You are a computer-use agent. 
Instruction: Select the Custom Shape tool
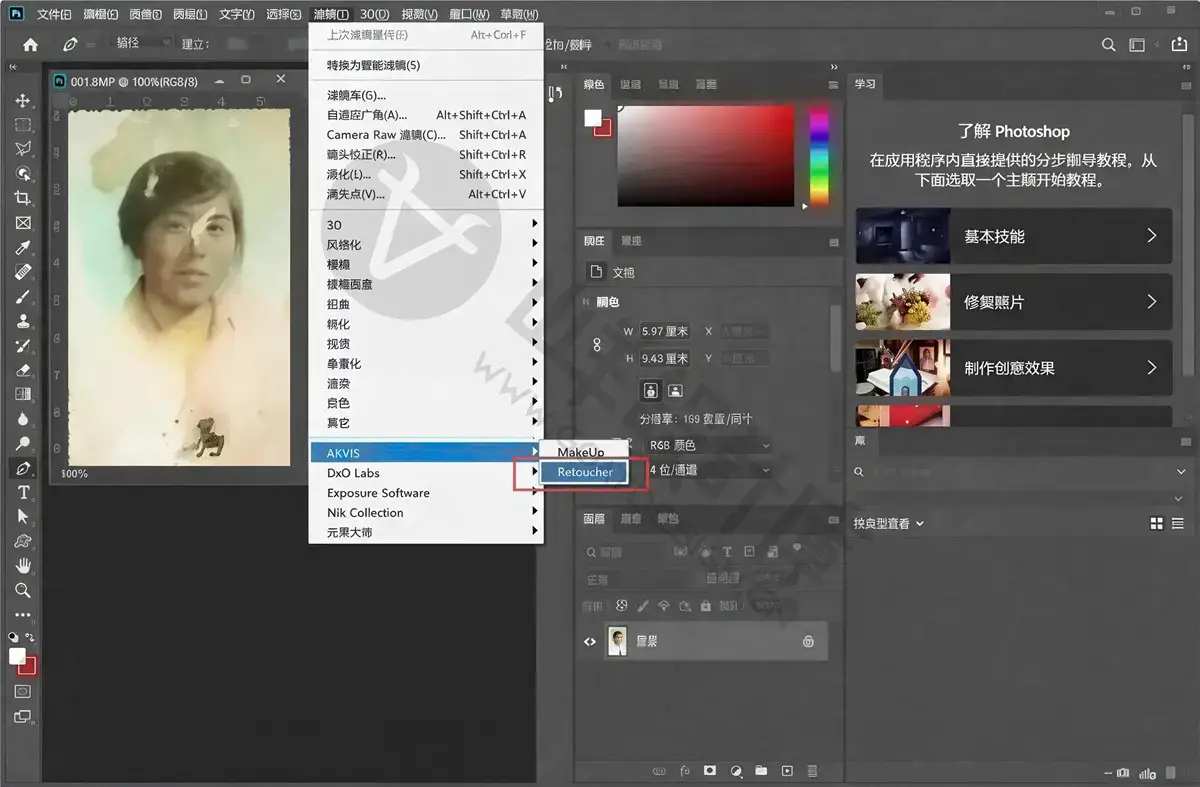tap(23, 541)
